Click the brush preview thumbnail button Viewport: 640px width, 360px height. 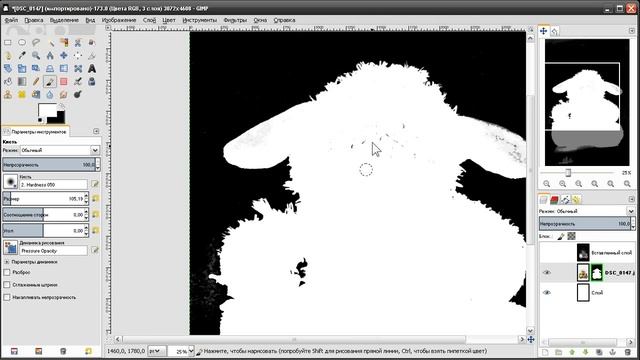(x=10, y=181)
